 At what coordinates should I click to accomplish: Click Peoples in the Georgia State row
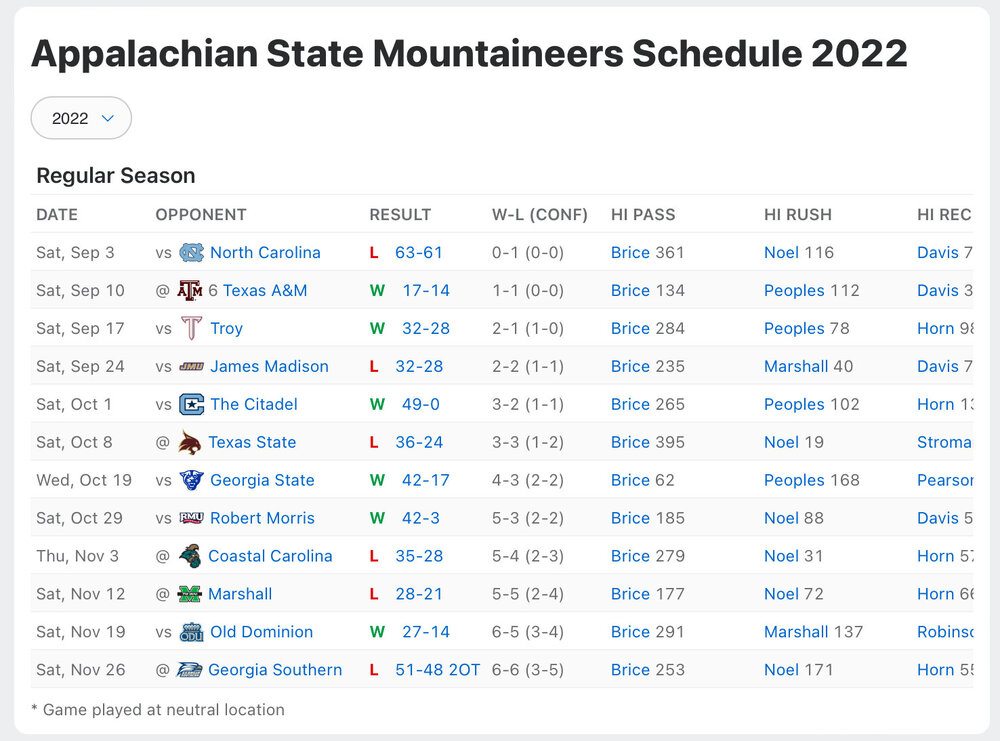point(794,481)
